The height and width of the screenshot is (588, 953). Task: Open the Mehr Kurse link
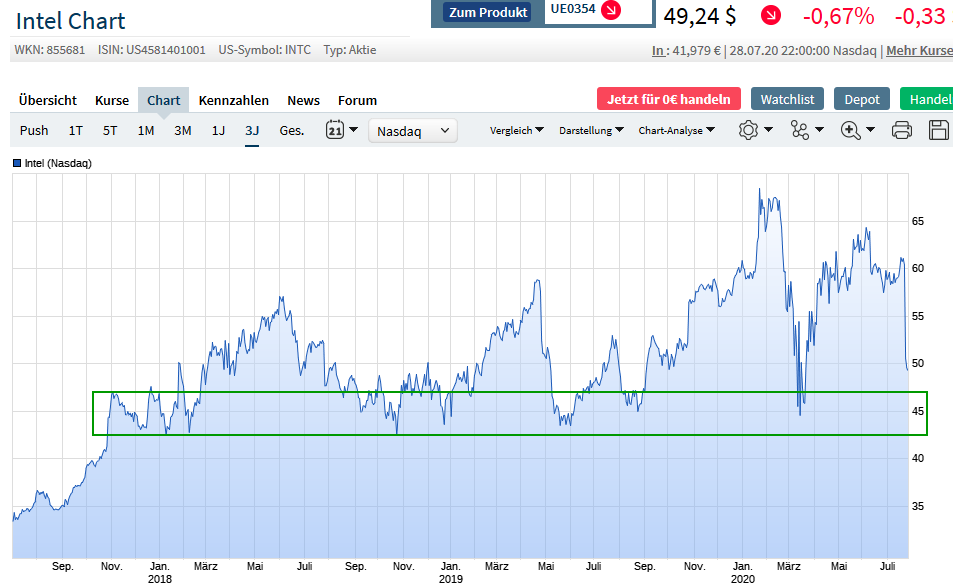[x=919, y=50]
